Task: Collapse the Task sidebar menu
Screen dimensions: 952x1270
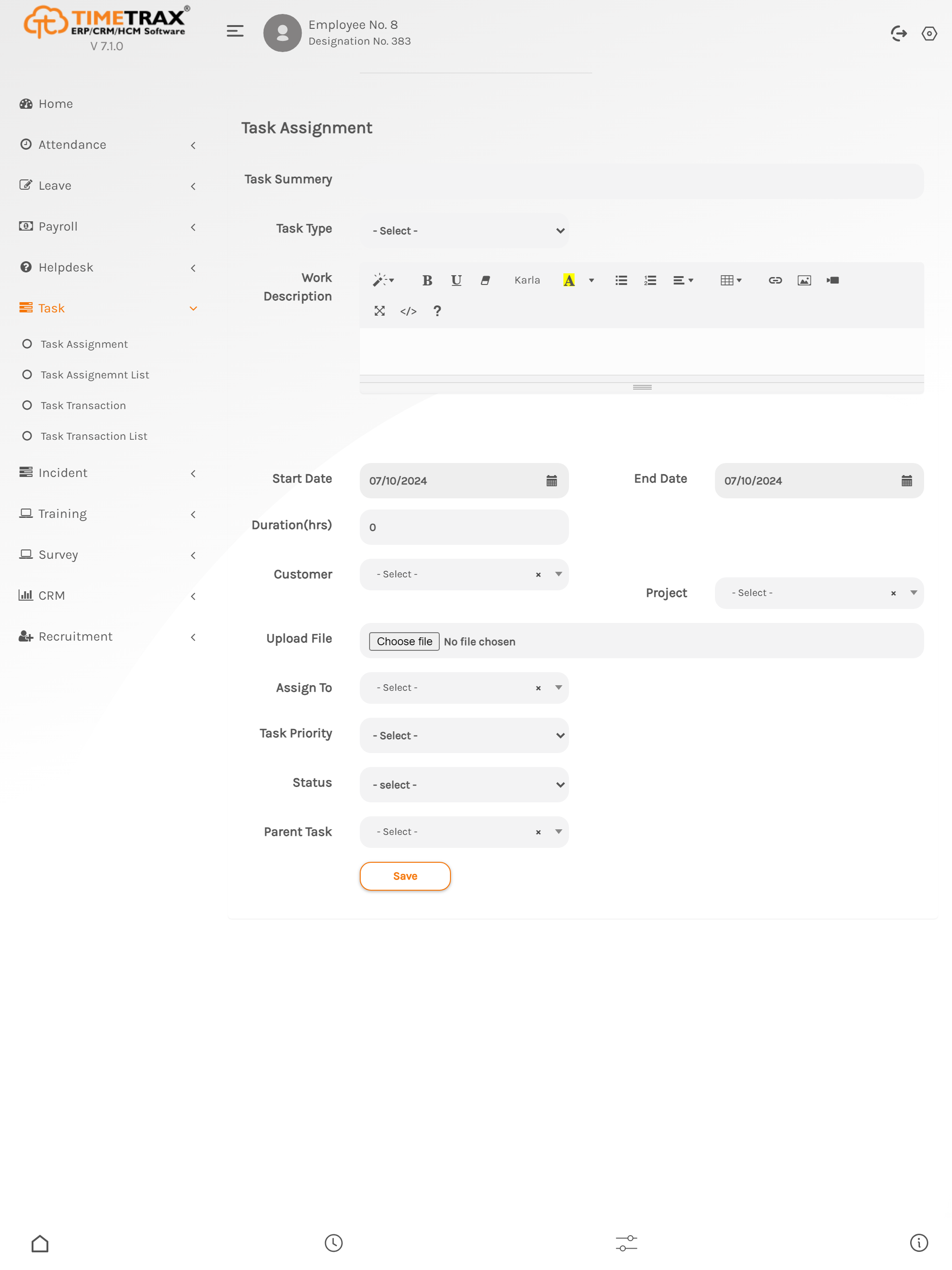Action: (107, 308)
